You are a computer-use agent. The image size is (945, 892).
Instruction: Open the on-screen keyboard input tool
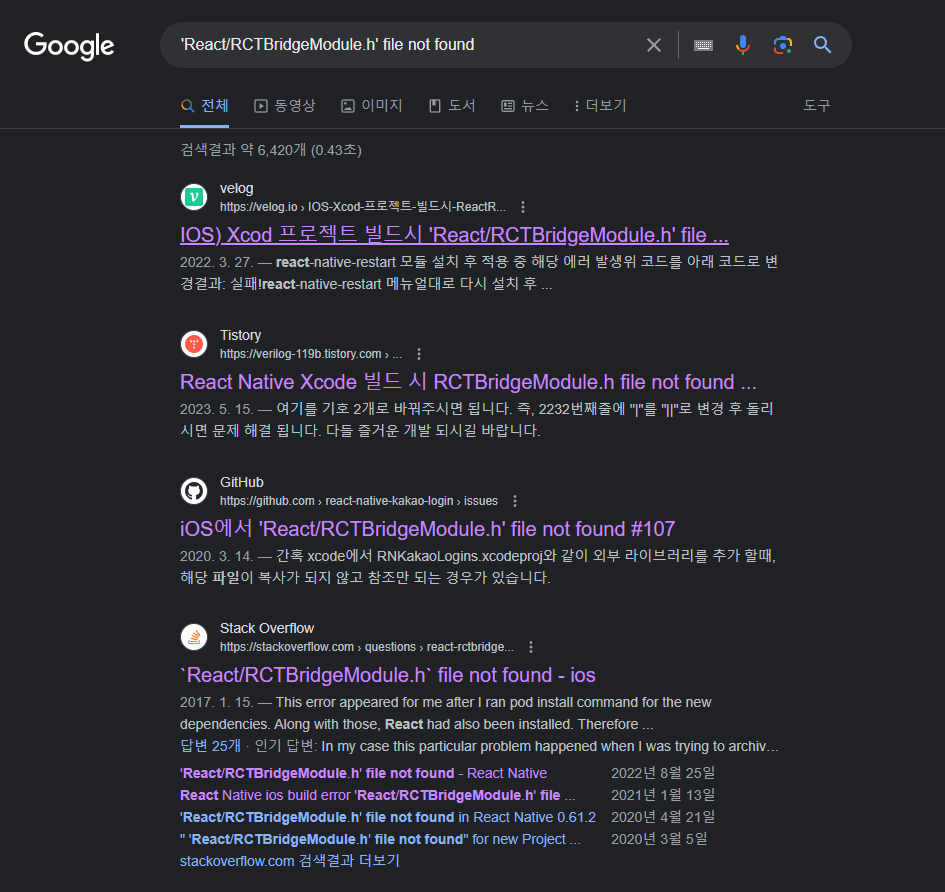(703, 45)
